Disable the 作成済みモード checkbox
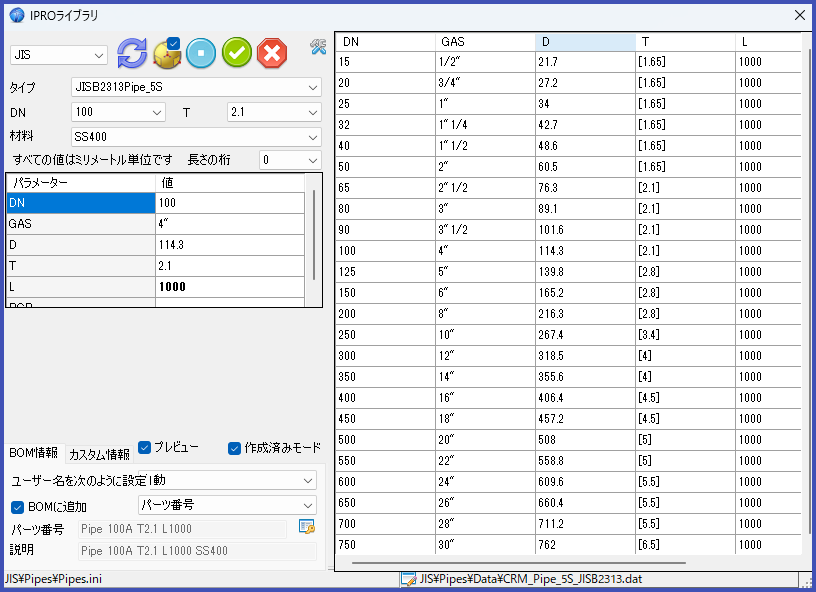 click(235, 448)
